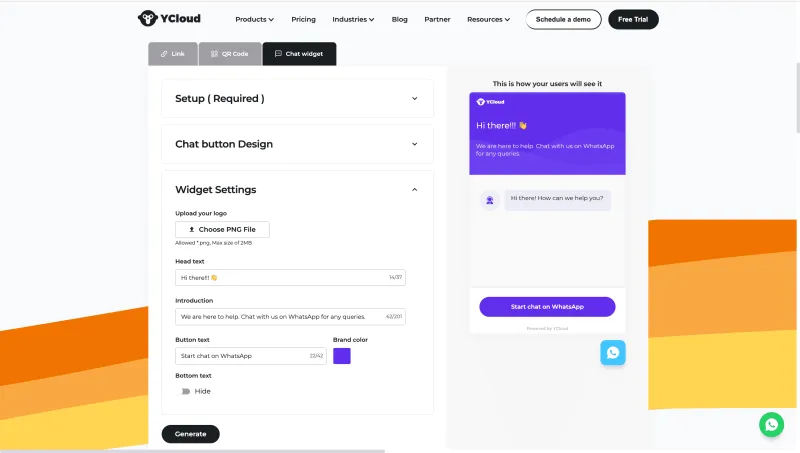Image resolution: width=800 pixels, height=453 pixels.
Task: Click the avatar icon in chat preview
Action: coord(489,200)
